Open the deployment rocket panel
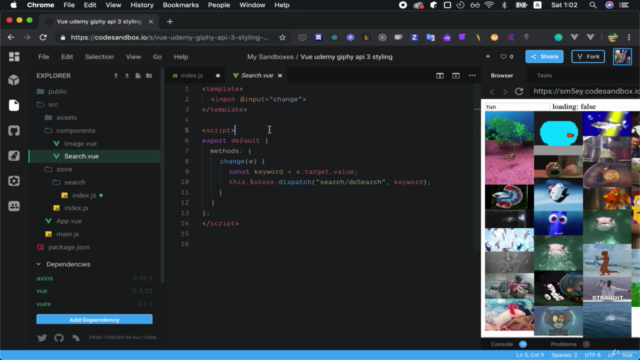 (x=14, y=156)
